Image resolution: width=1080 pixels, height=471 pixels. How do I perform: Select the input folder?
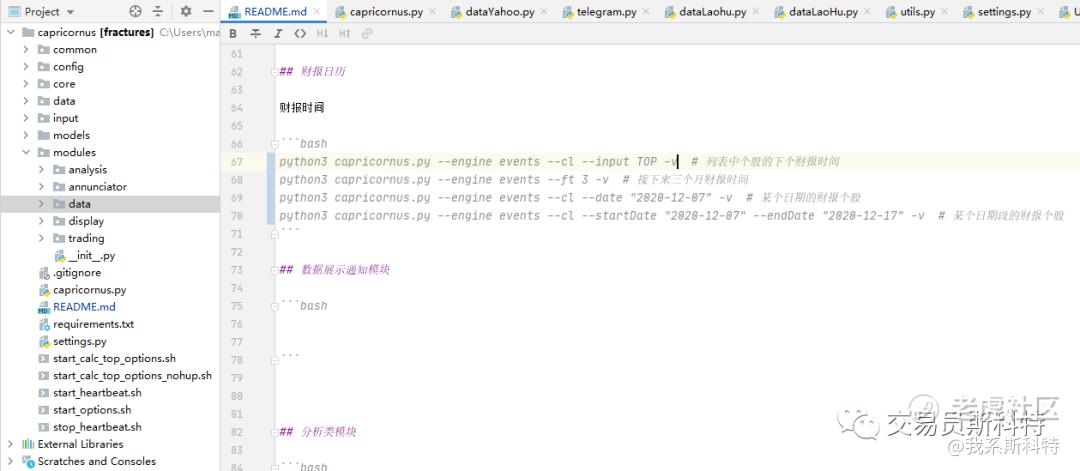tap(65, 118)
